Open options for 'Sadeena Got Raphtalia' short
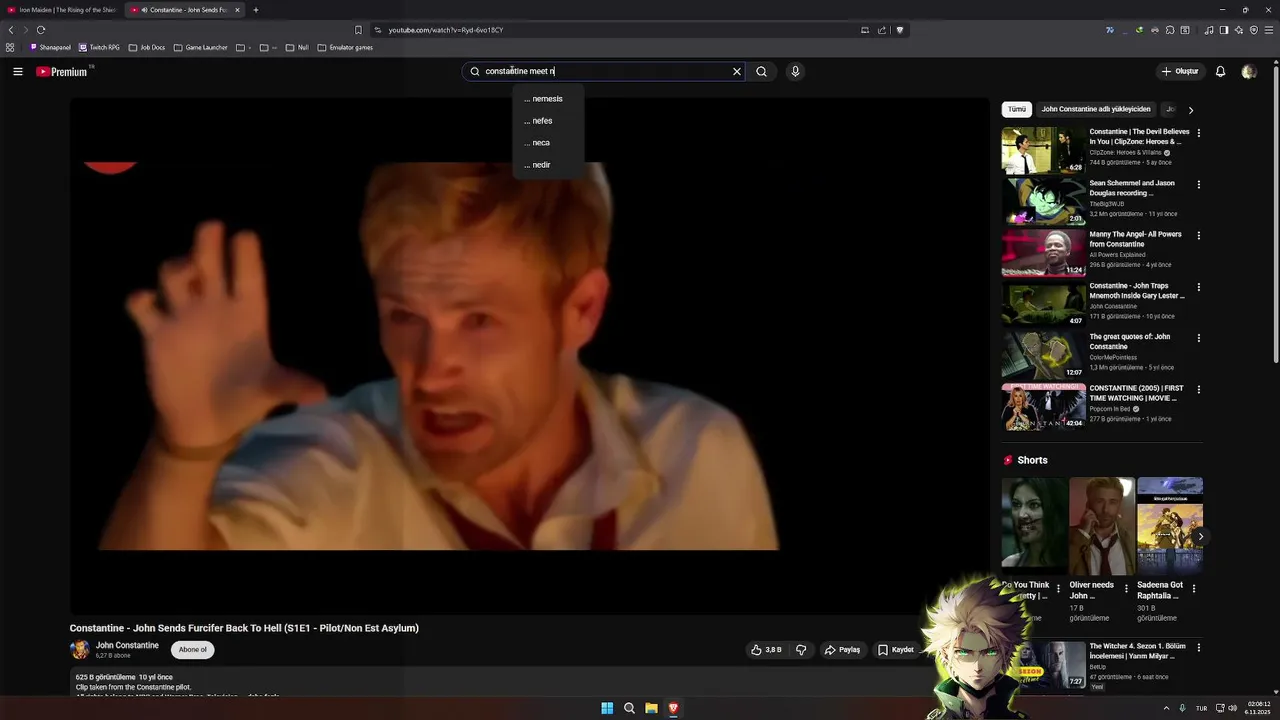This screenshot has height=720, width=1280. pos(1194,589)
